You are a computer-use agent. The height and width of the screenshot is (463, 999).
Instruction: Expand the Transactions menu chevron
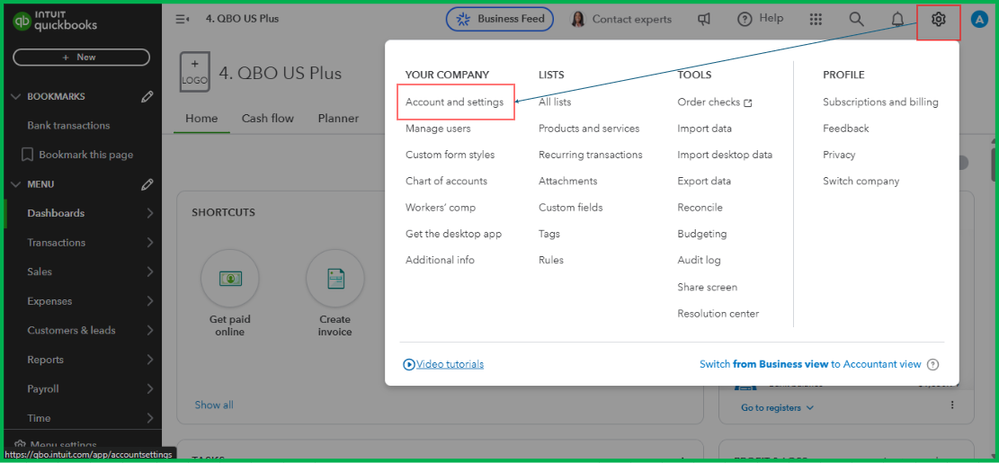[x=150, y=243]
